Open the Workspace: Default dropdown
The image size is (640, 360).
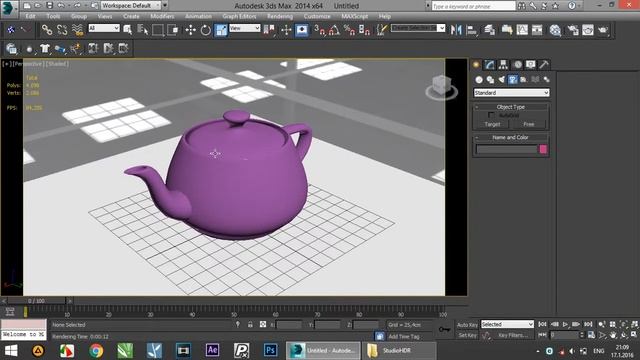coord(130,6)
